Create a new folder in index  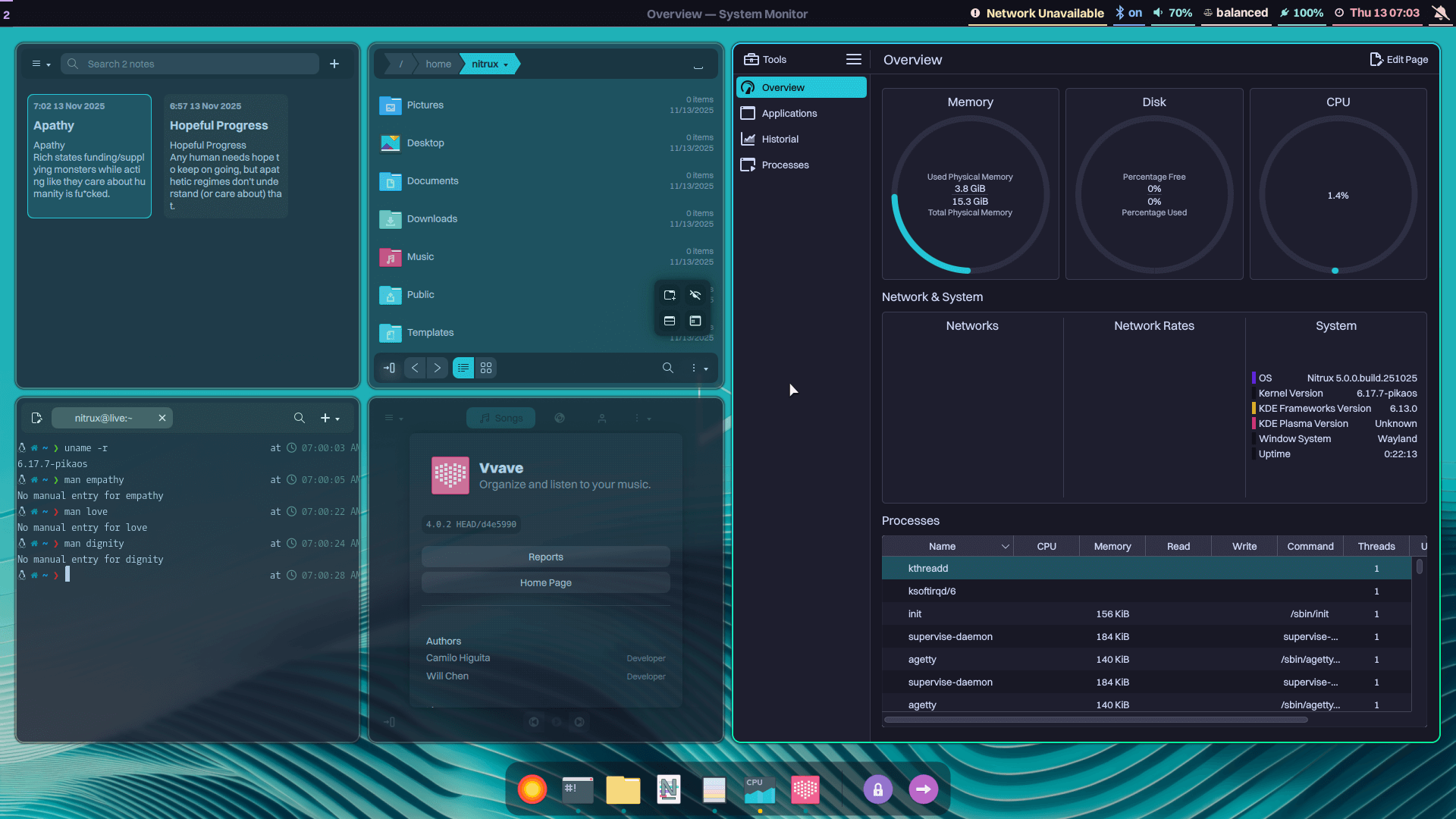pos(670,295)
